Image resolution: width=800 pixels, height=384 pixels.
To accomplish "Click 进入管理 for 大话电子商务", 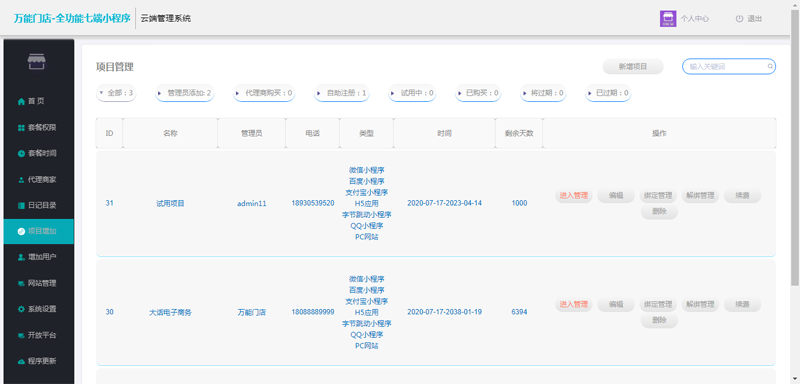I will (574, 304).
